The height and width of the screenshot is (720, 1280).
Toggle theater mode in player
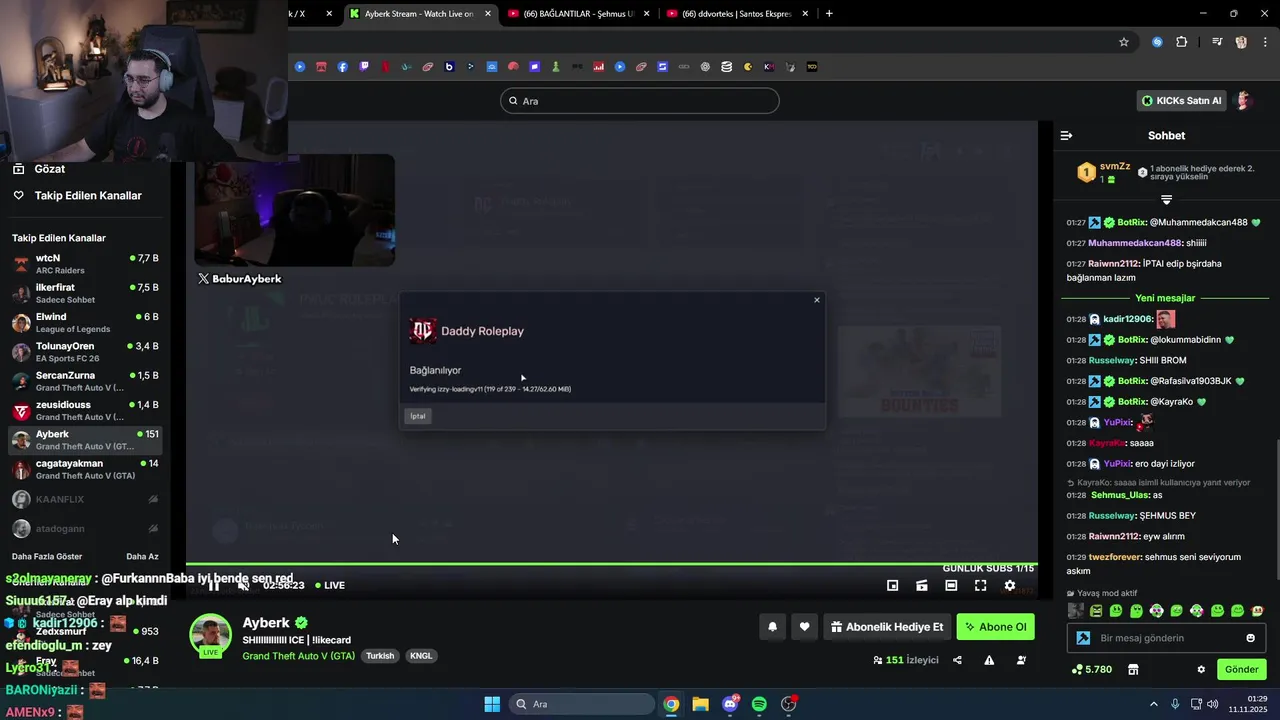pos(951,585)
